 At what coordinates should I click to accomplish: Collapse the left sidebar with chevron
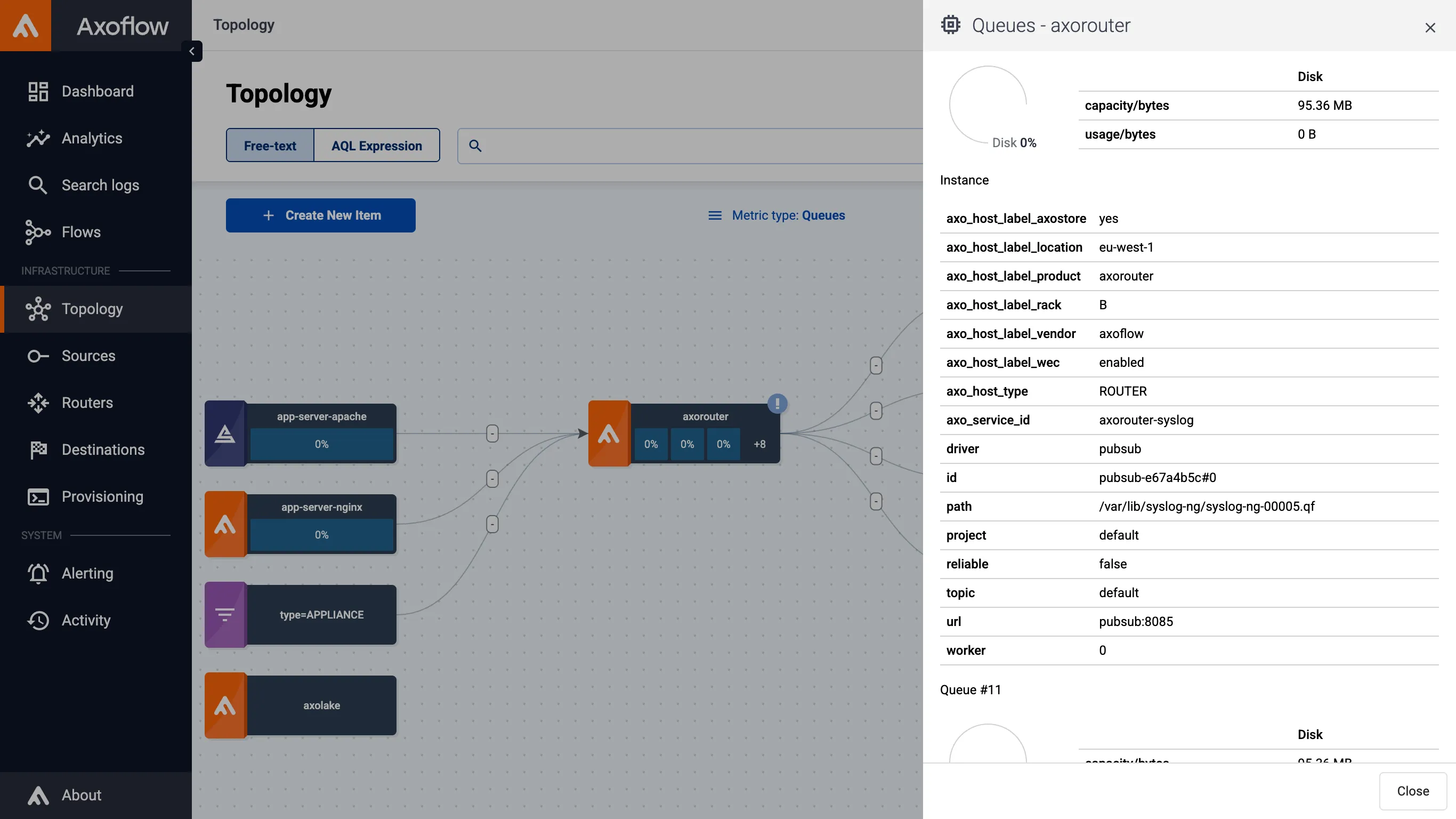click(192, 51)
